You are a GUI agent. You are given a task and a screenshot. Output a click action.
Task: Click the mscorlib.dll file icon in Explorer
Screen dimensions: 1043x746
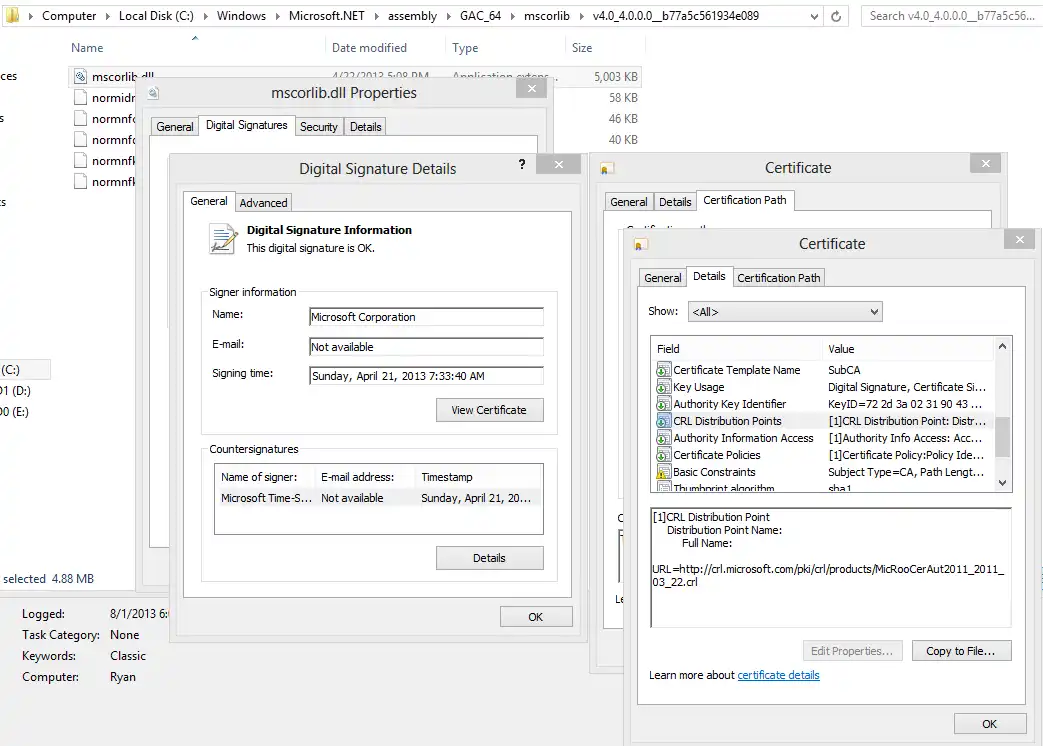click(x=80, y=76)
